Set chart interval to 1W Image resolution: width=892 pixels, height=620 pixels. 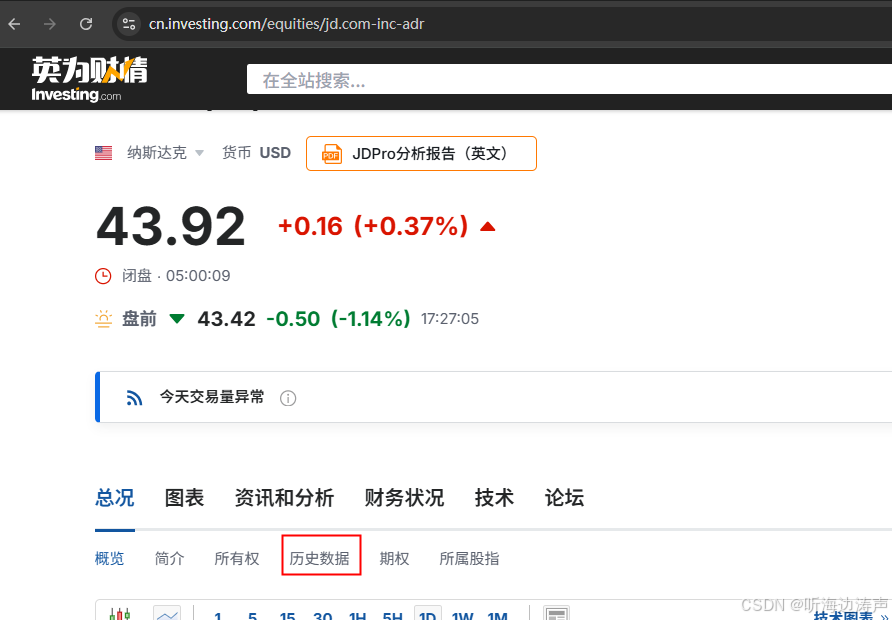(x=462, y=616)
